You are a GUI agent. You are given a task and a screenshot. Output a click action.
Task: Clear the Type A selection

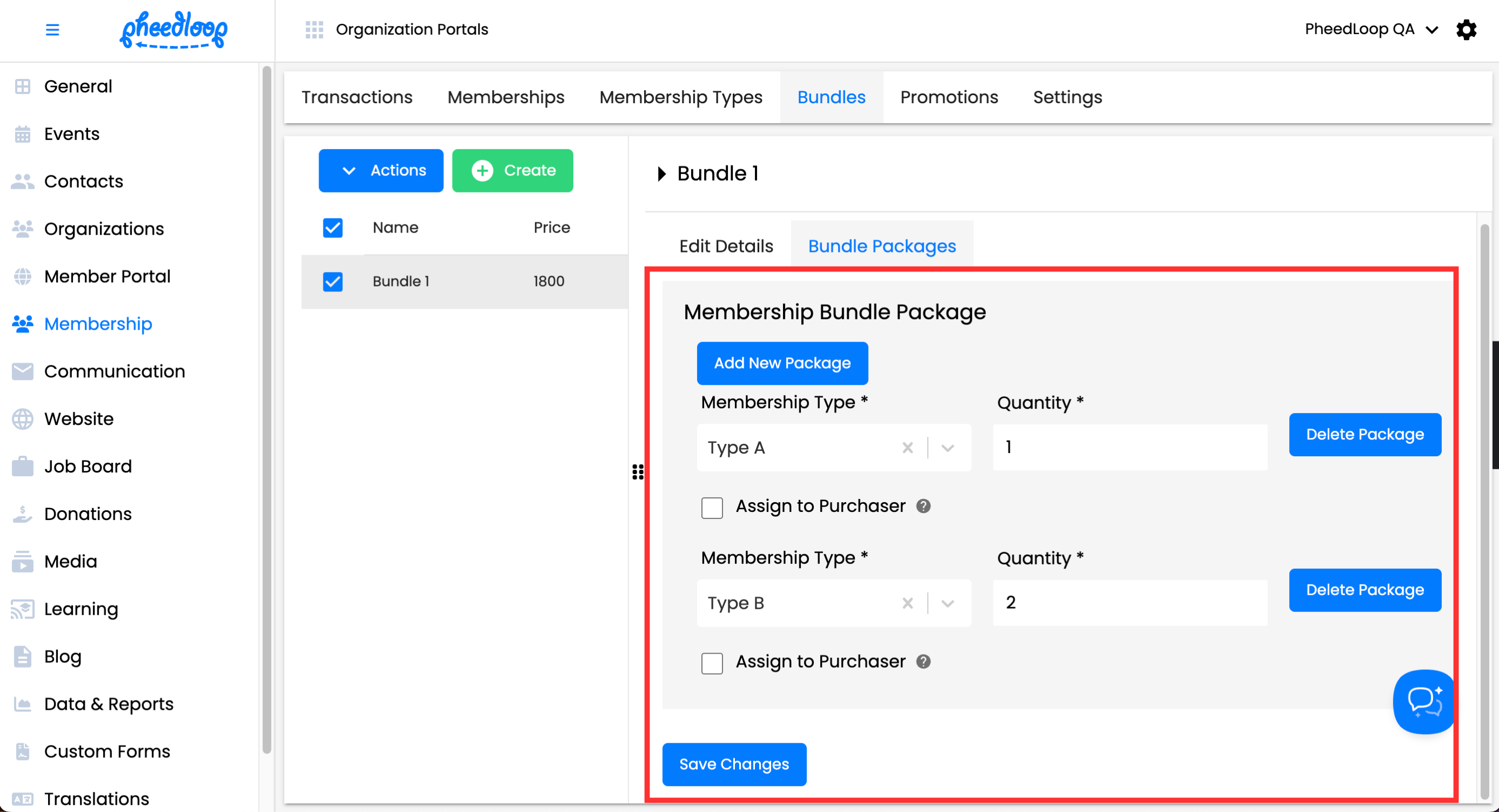click(x=907, y=448)
